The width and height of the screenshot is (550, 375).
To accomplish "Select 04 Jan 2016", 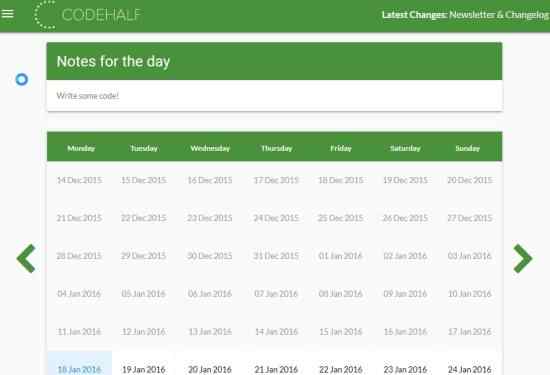I will (79, 294).
